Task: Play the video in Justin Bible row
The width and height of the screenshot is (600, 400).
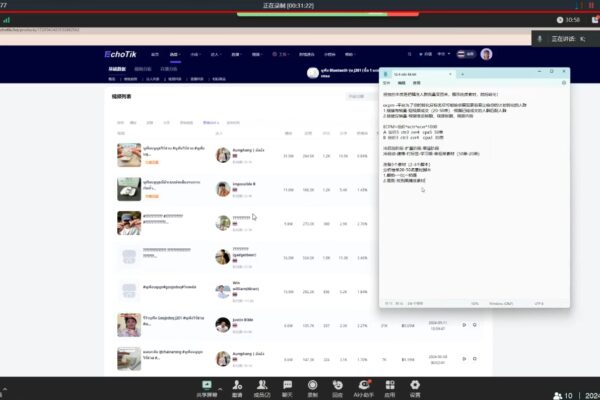Action: click(x=464, y=325)
